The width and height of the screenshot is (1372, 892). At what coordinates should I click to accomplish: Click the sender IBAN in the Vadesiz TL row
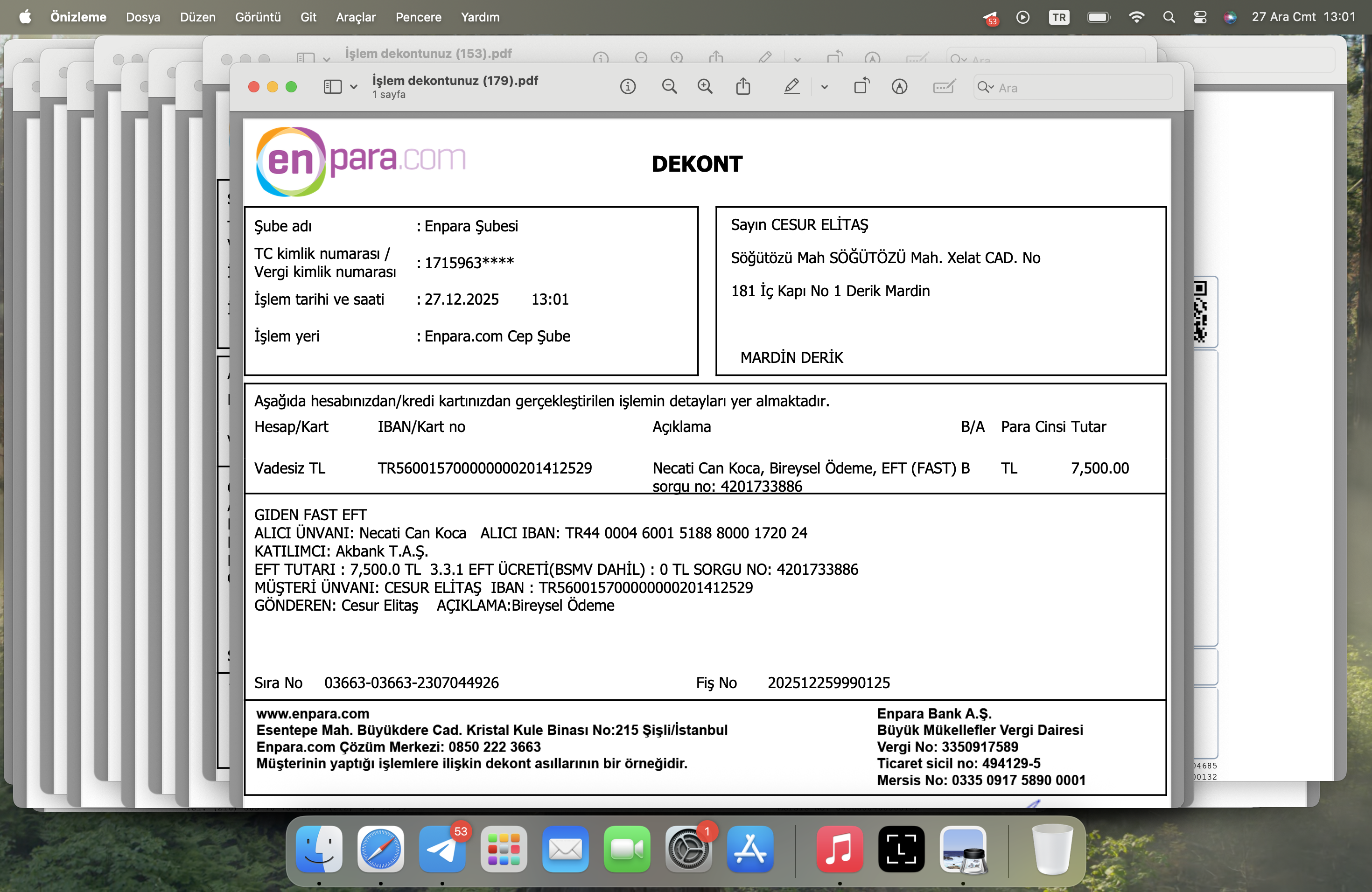pos(485,468)
